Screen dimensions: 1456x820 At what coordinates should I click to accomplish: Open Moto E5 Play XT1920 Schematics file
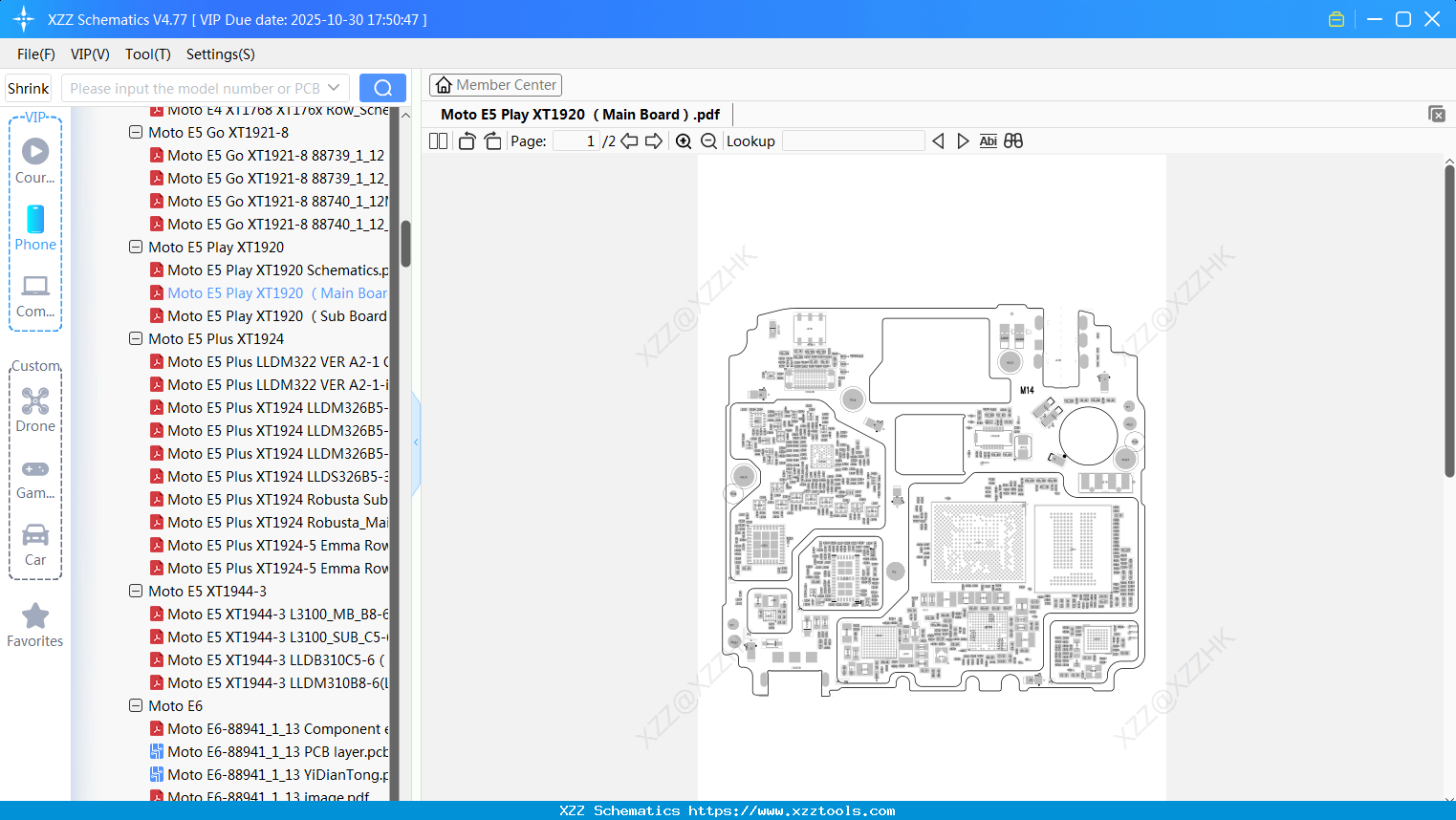point(269,270)
